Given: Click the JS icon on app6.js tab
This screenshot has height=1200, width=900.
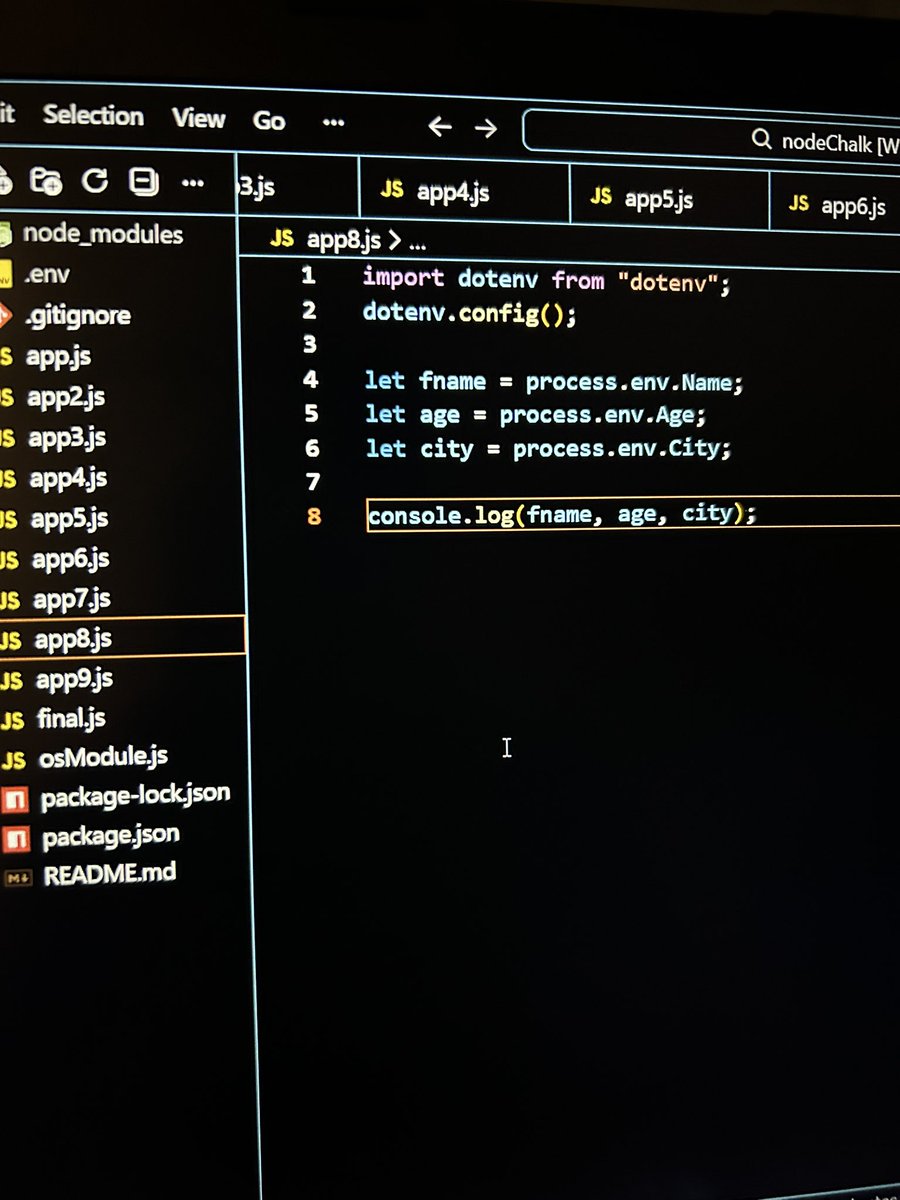Looking at the screenshot, I should pyautogui.click(x=798, y=204).
